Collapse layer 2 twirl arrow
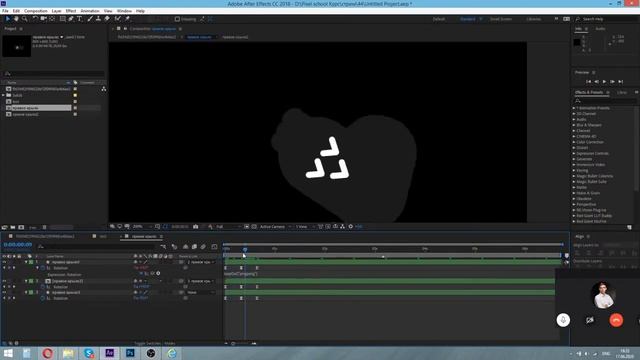This screenshot has height=360, width=640. tap(26, 281)
